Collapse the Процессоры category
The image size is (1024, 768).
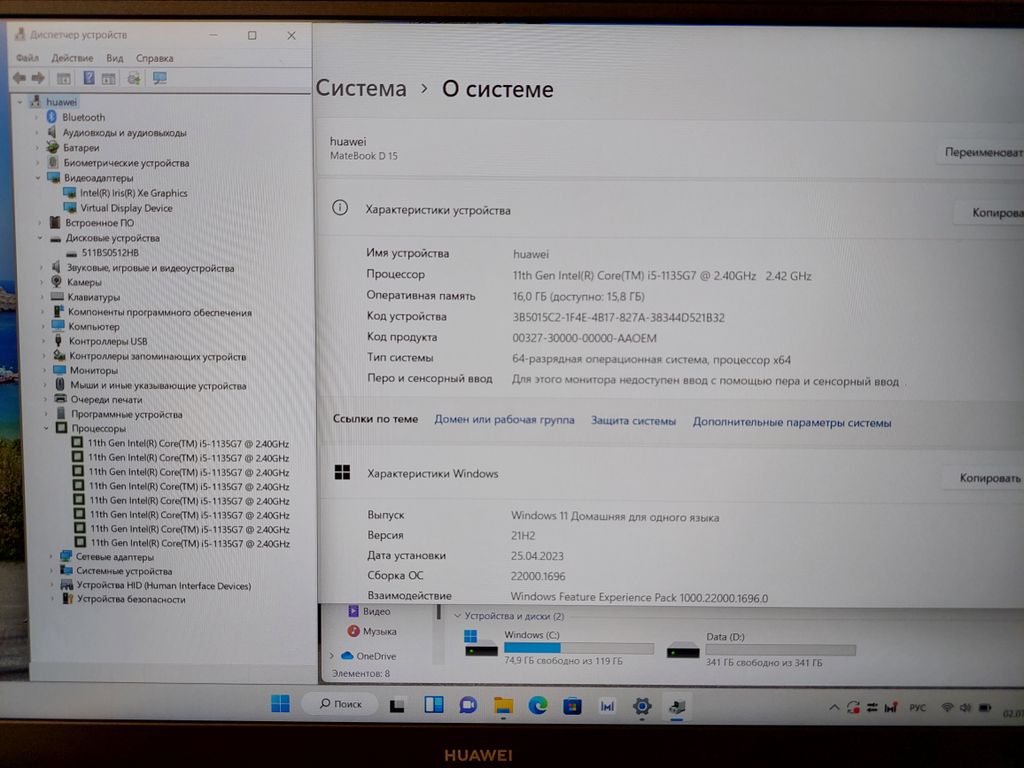click(x=46, y=428)
